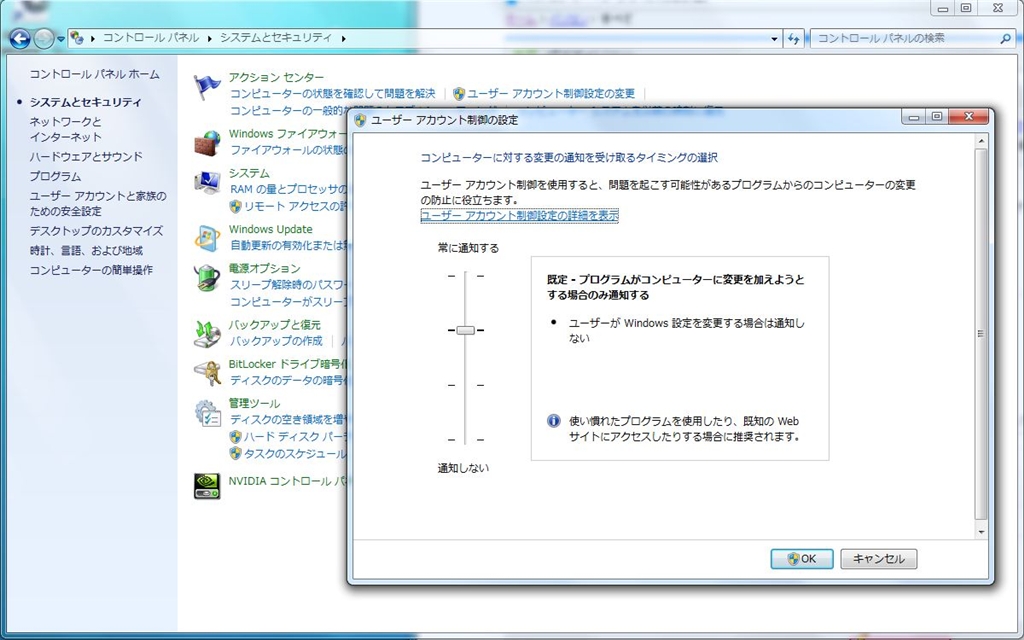Click the refresh button next to address bar
The height and width of the screenshot is (640, 1024).
click(x=793, y=39)
